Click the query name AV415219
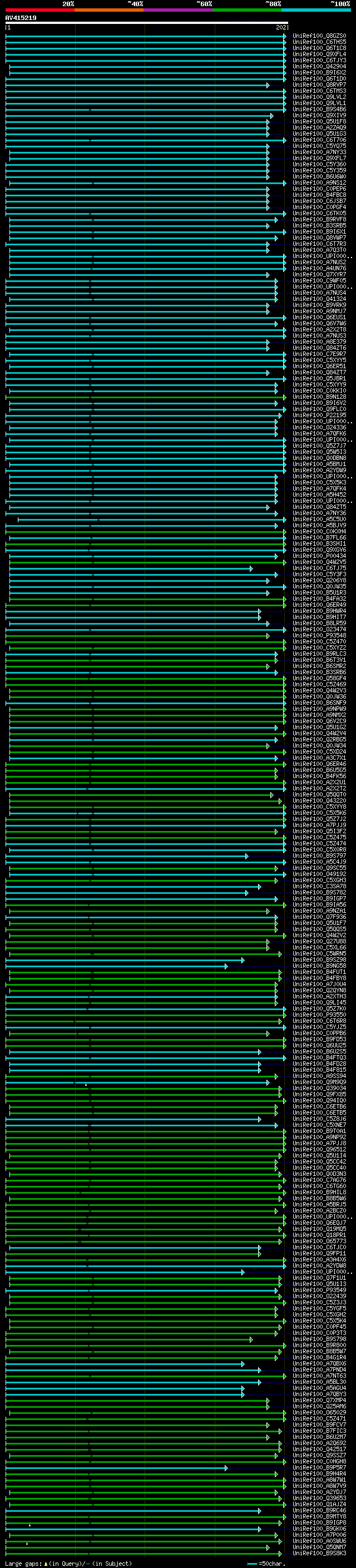 pos(21,18)
